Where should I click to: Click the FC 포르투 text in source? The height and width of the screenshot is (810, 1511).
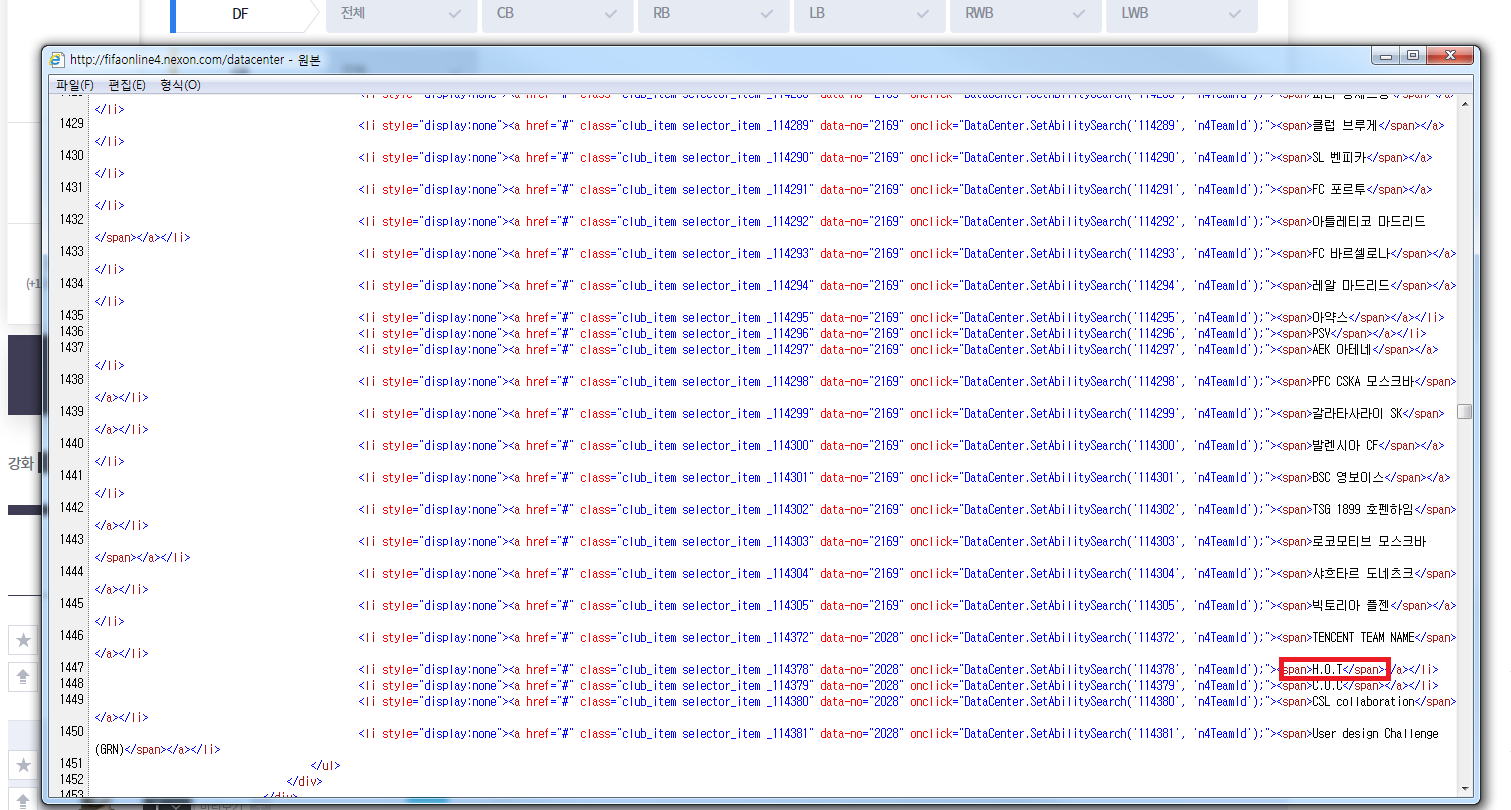coord(1339,189)
